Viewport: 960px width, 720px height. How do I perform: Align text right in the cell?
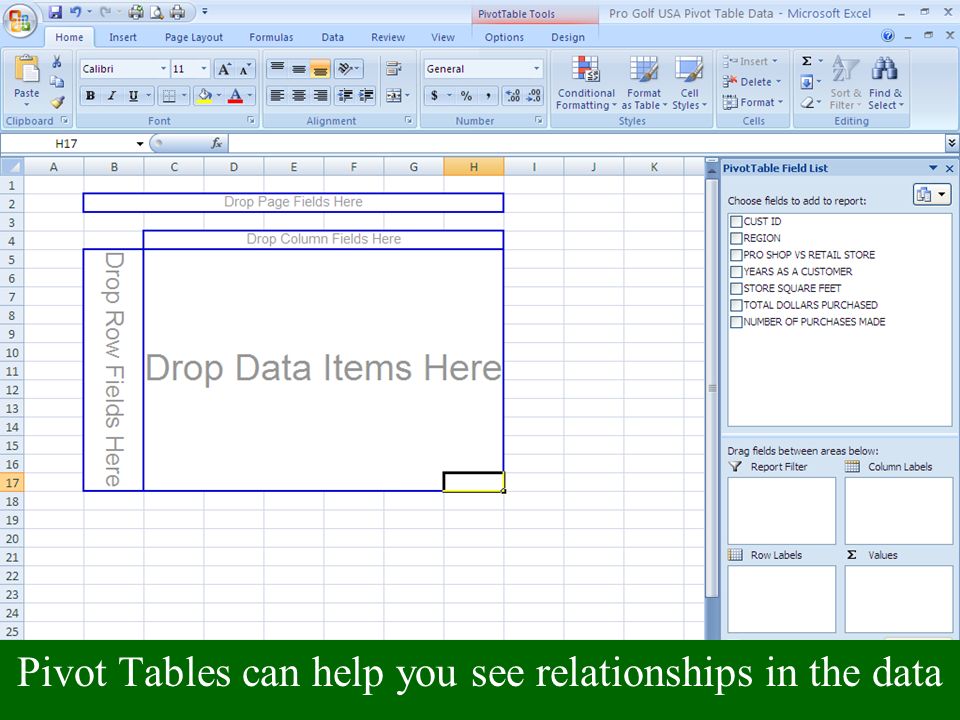click(320, 96)
